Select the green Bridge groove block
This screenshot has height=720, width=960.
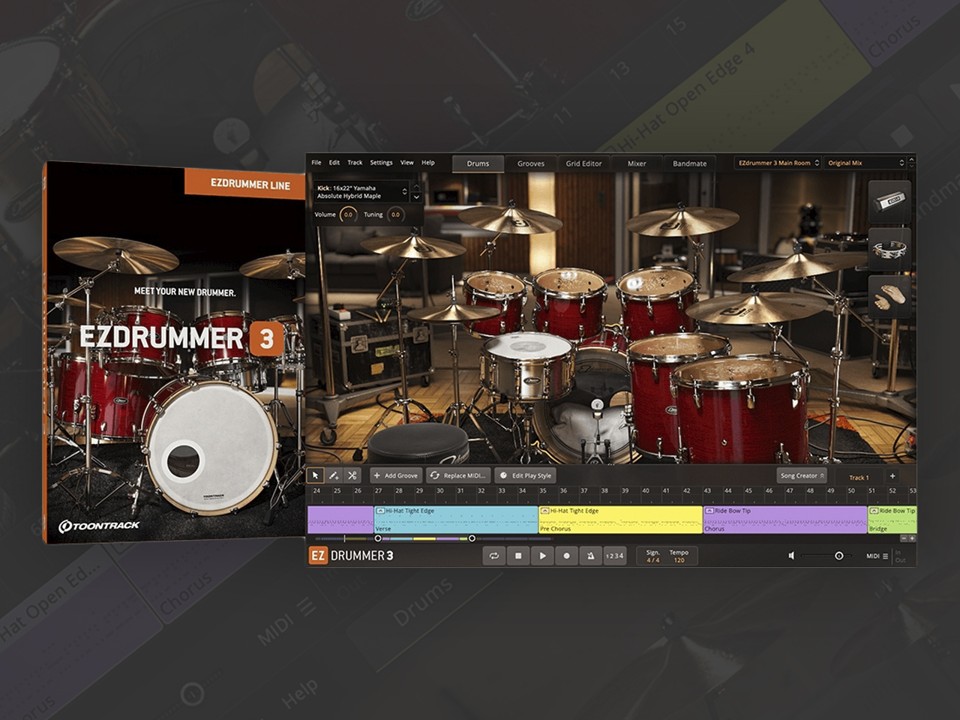click(892, 520)
